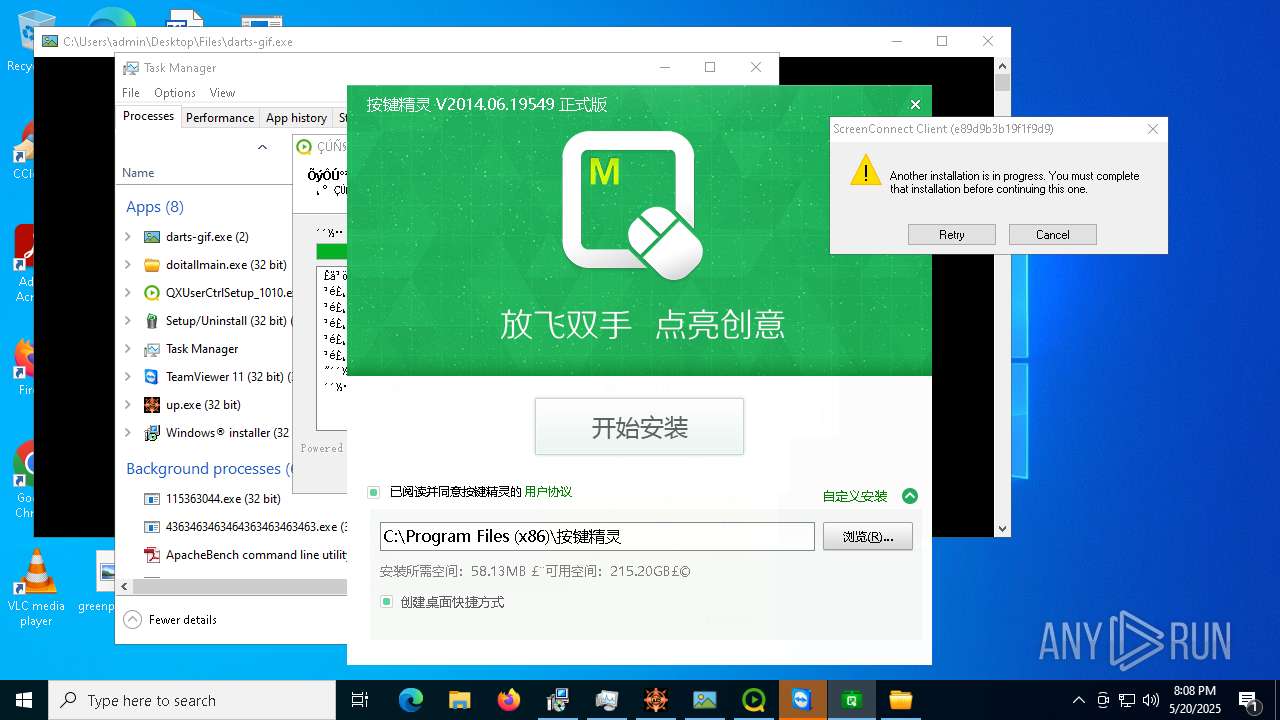The width and height of the screenshot is (1280, 720).
Task: Expand the TeamViewer 11 process row
Action: click(128, 377)
